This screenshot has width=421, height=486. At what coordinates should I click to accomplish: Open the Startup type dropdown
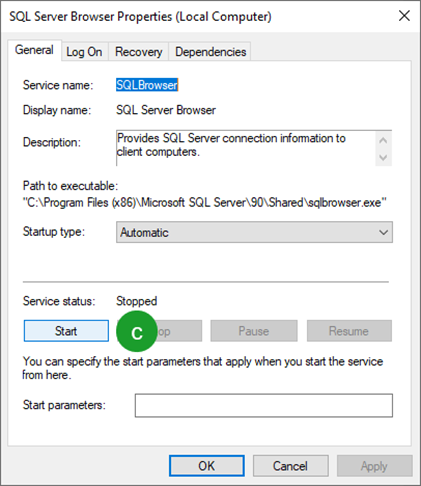[254, 232]
